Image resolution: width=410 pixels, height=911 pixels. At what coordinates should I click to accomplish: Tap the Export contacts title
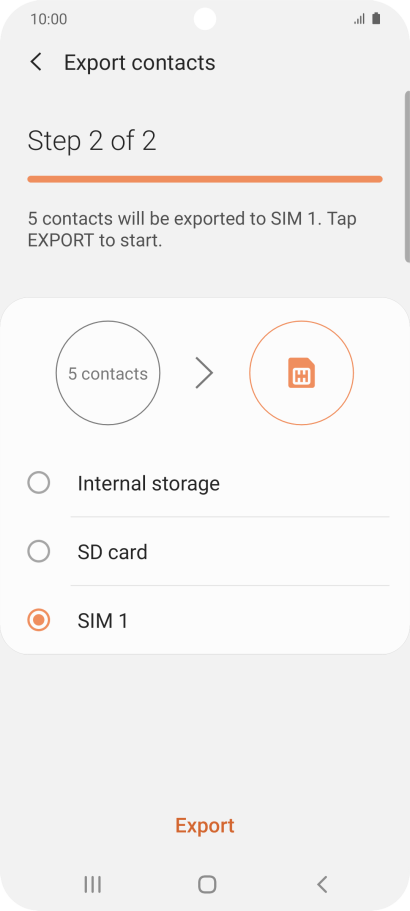[x=139, y=62]
